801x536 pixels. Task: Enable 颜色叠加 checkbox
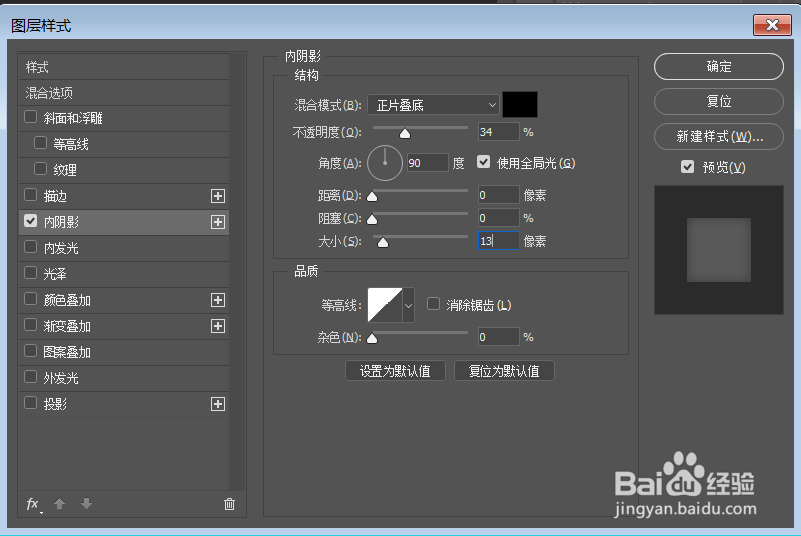[x=31, y=299]
